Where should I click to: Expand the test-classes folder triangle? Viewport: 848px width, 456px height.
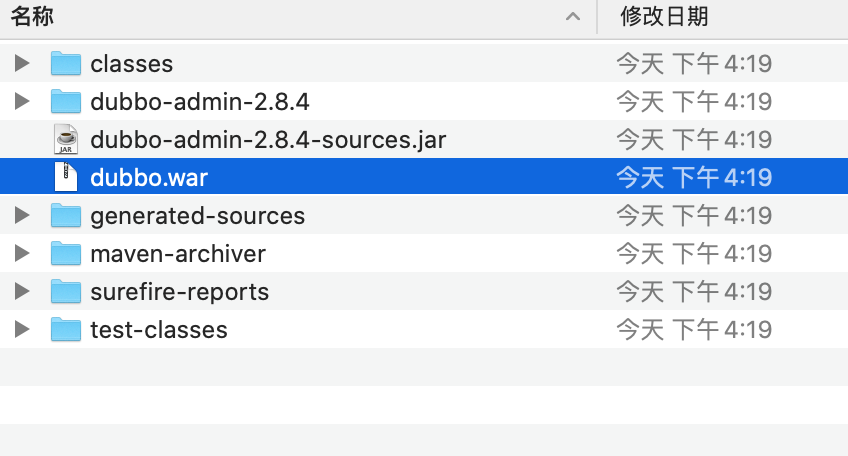tap(22, 329)
